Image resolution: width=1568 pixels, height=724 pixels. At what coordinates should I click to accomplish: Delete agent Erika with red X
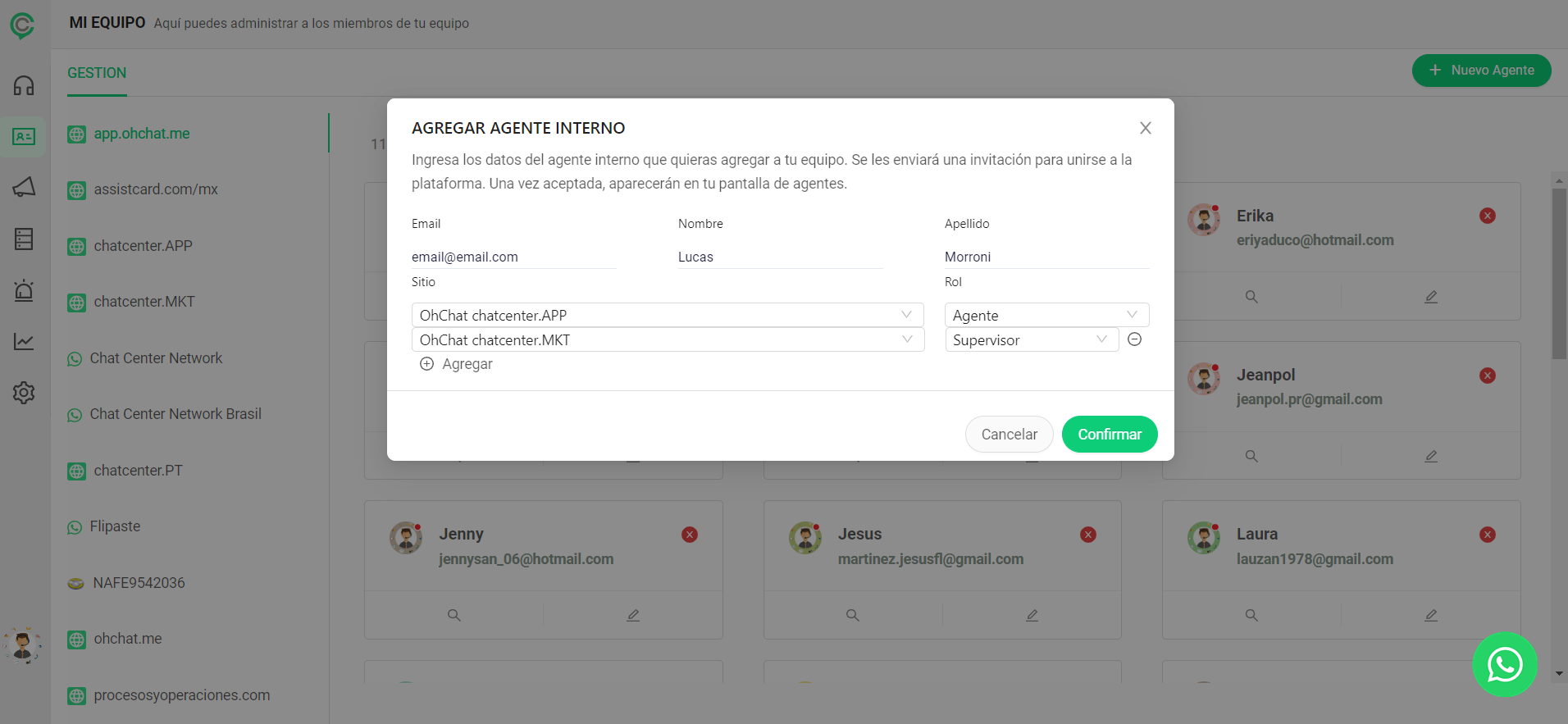[1488, 216]
